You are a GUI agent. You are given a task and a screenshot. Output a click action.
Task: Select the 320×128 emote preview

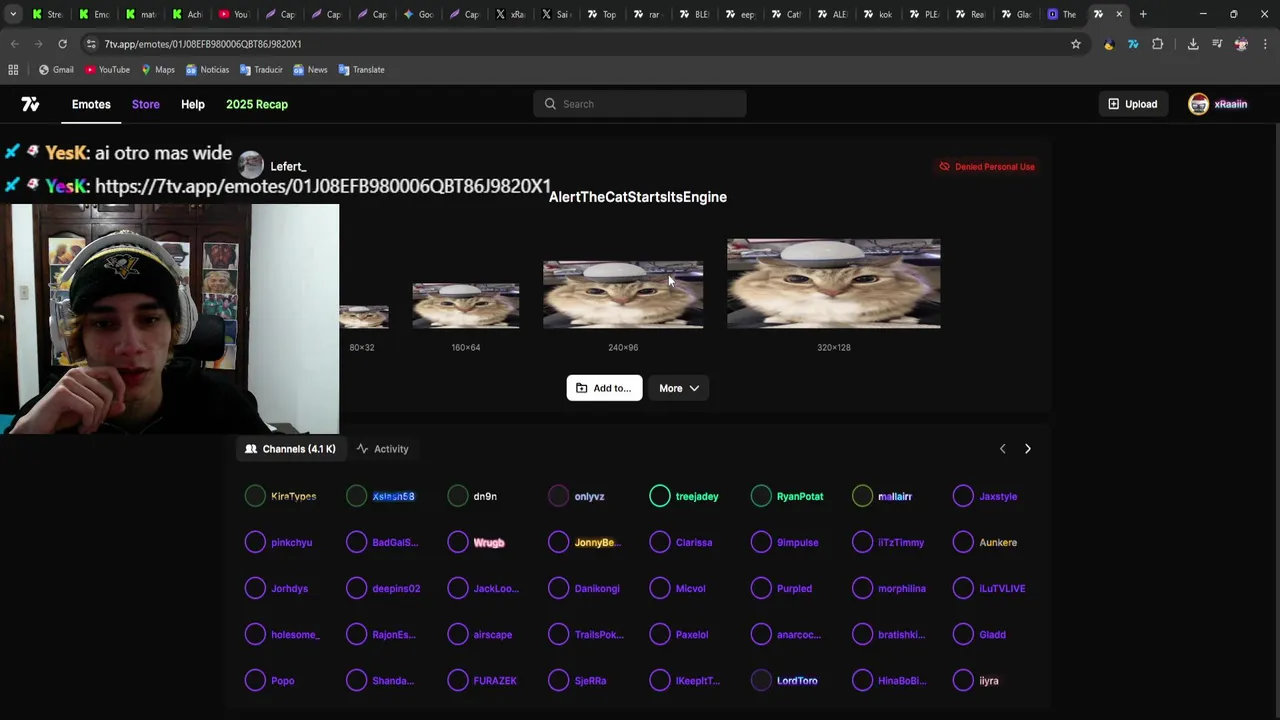(833, 283)
